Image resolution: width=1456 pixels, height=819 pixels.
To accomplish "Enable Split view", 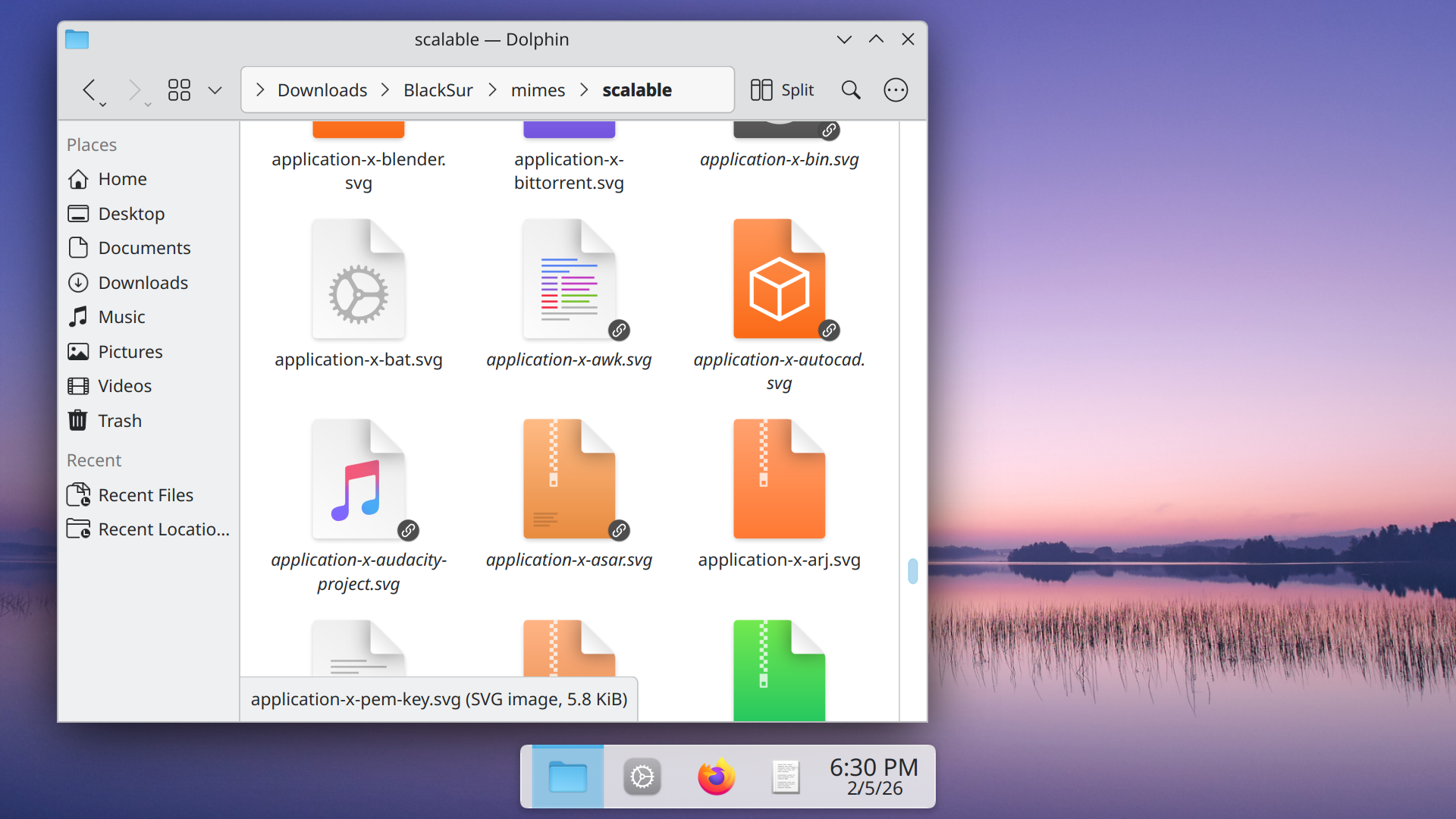I will 782,90.
